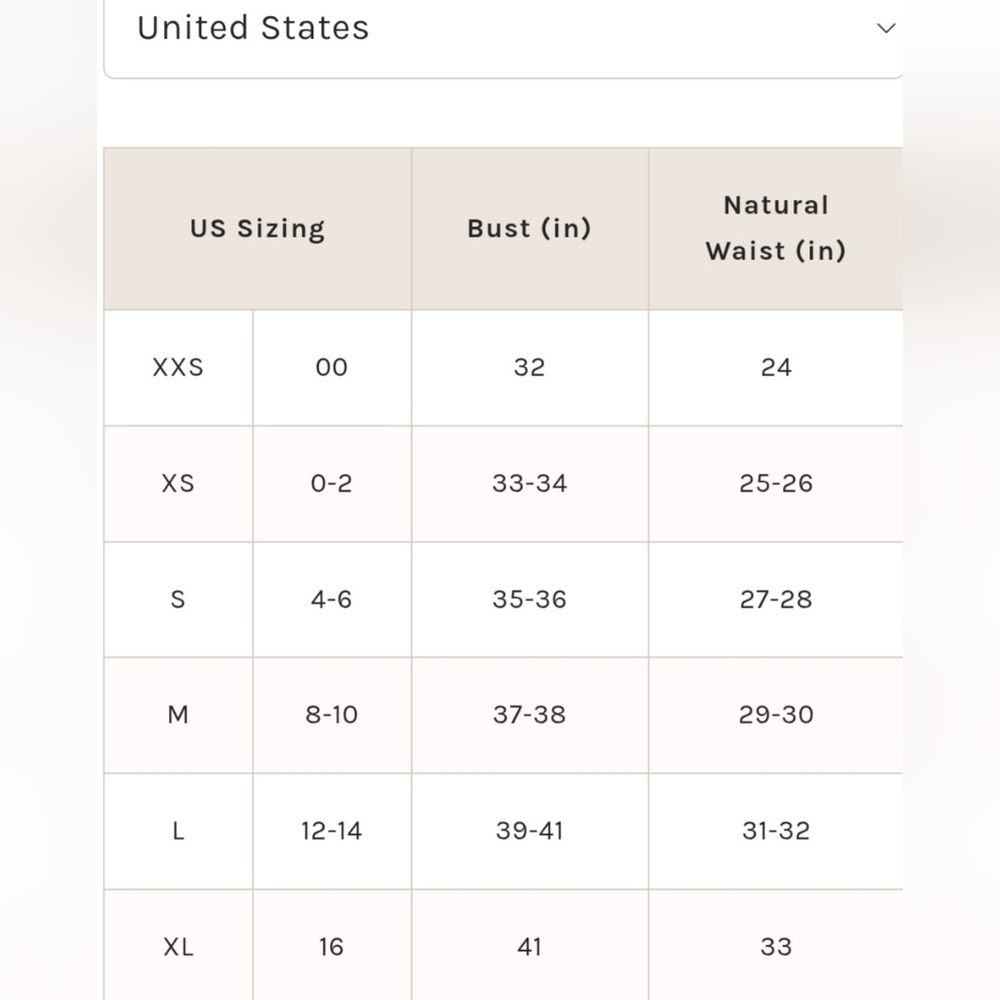This screenshot has width=1000, height=1000.
Task: Select the 29-30 waist measurement cell
Action: click(x=776, y=716)
